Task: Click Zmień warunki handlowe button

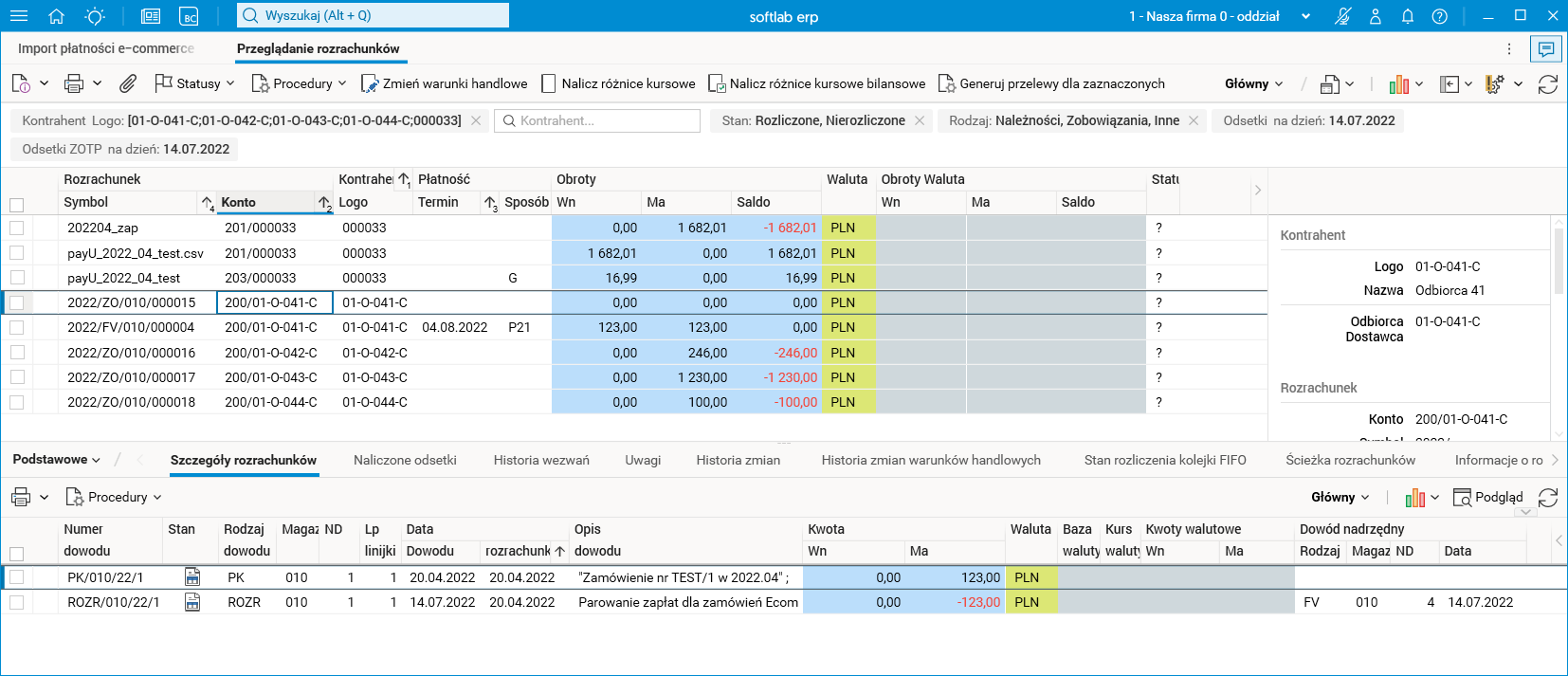Action: pos(445,83)
